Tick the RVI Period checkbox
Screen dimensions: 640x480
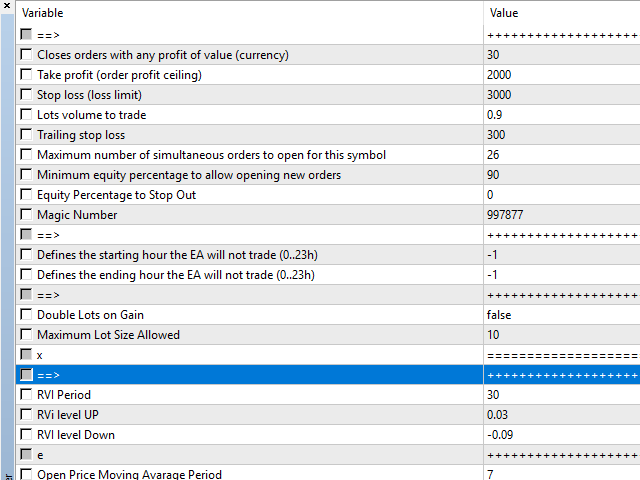(x=26, y=395)
